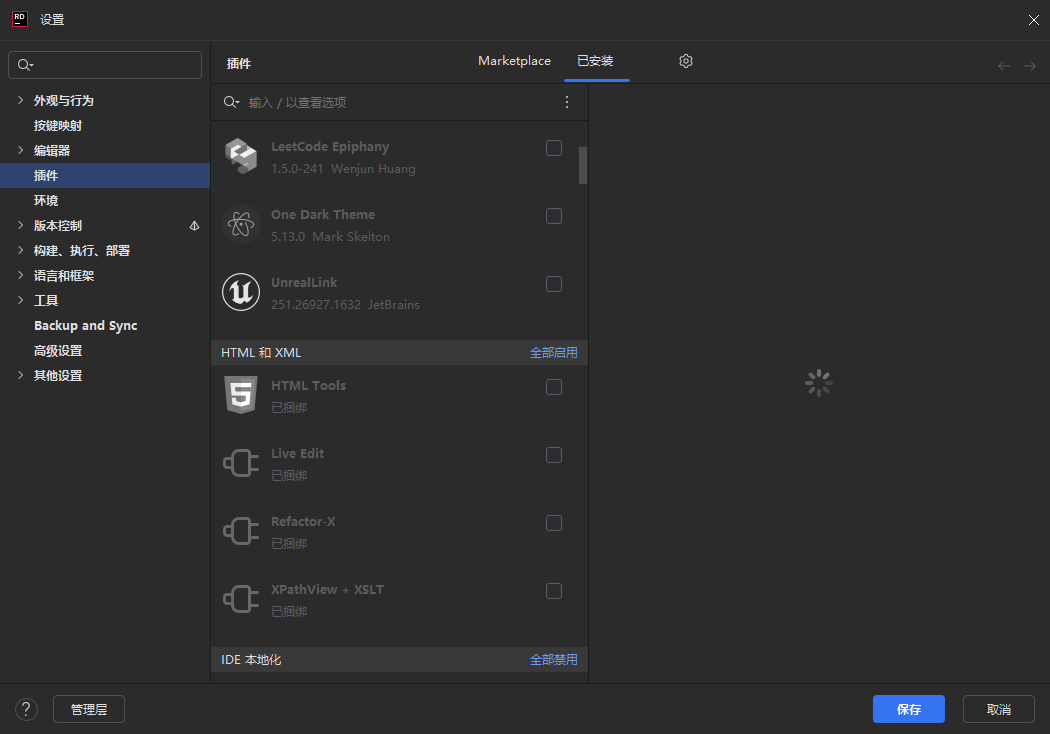This screenshot has height=734, width=1050.
Task: Enable the LeetCode Epiphany plugin checkbox
Action: tap(554, 148)
